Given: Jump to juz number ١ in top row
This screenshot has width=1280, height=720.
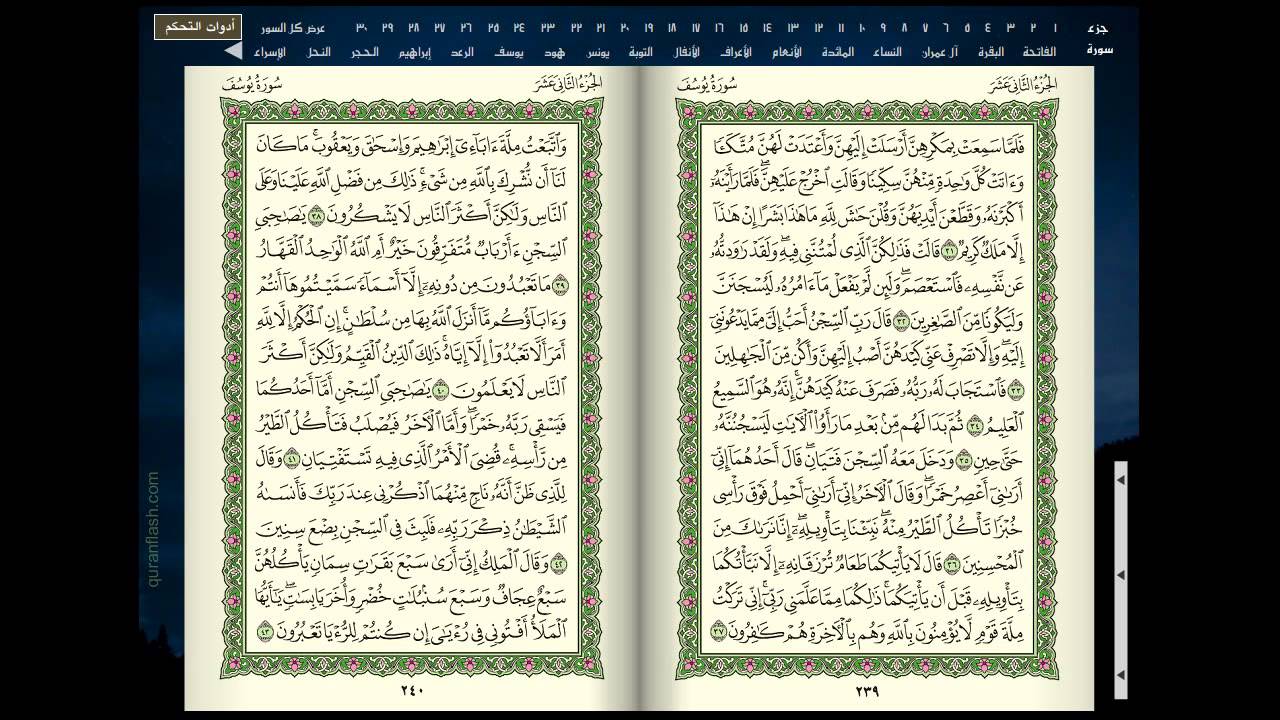Looking at the screenshot, I should click(1055, 28).
